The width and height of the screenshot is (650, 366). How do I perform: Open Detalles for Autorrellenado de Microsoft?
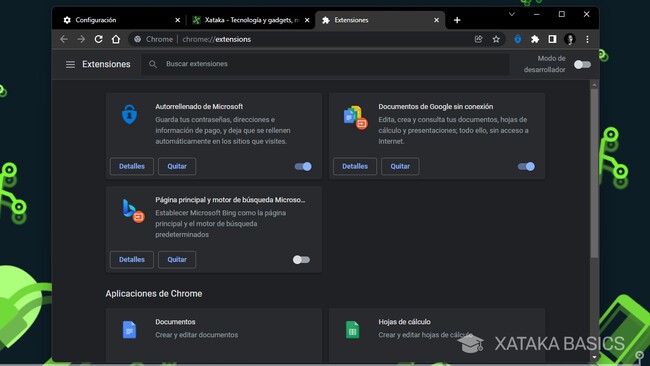click(x=132, y=166)
